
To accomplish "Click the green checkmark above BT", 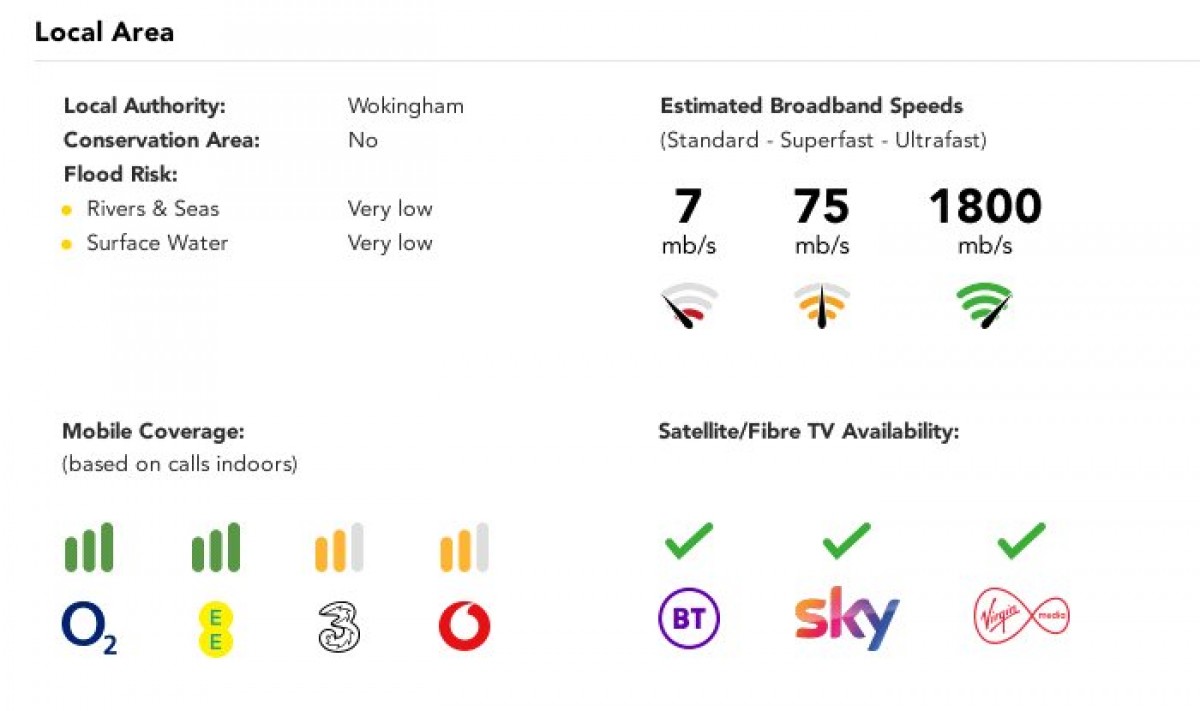I will (689, 541).
